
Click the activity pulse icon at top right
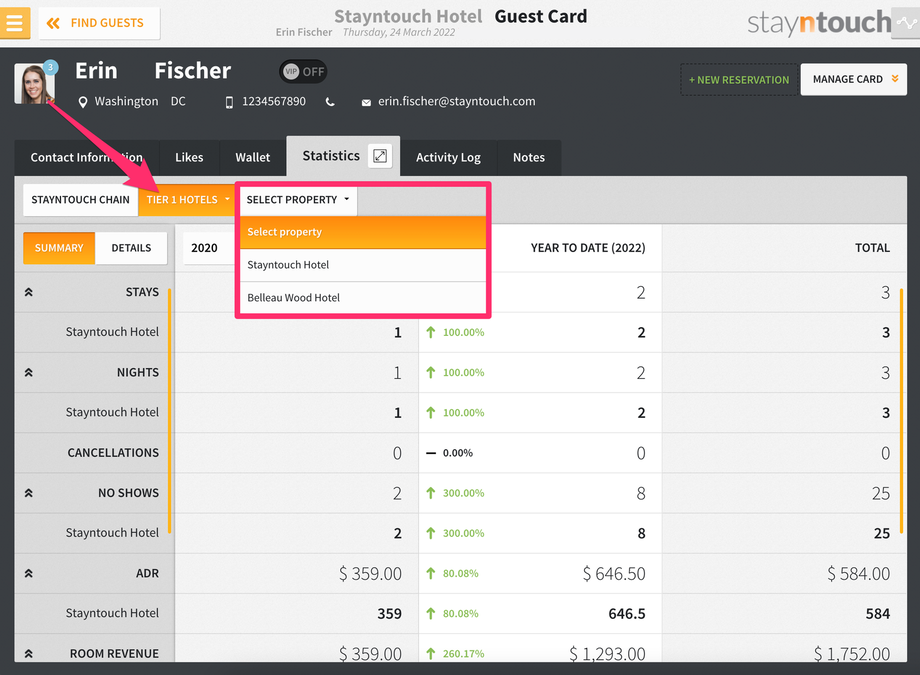pyautogui.click(x=907, y=23)
